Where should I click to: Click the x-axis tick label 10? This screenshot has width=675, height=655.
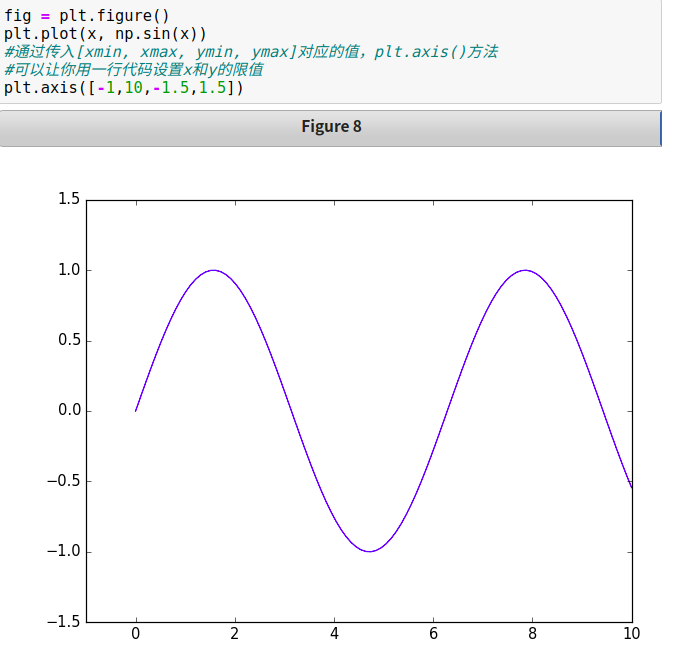tap(632, 634)
